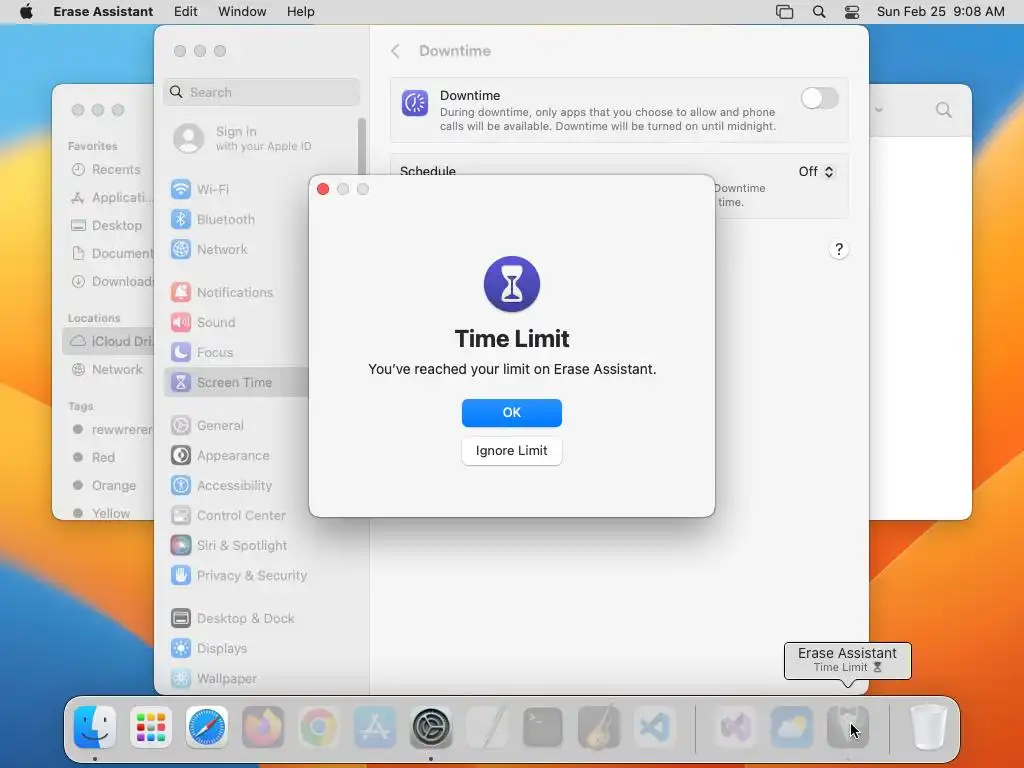Click the date and time in menu bar
Image resolution: width=1024 pixels, height=768 pixels.
coord(940,12)
